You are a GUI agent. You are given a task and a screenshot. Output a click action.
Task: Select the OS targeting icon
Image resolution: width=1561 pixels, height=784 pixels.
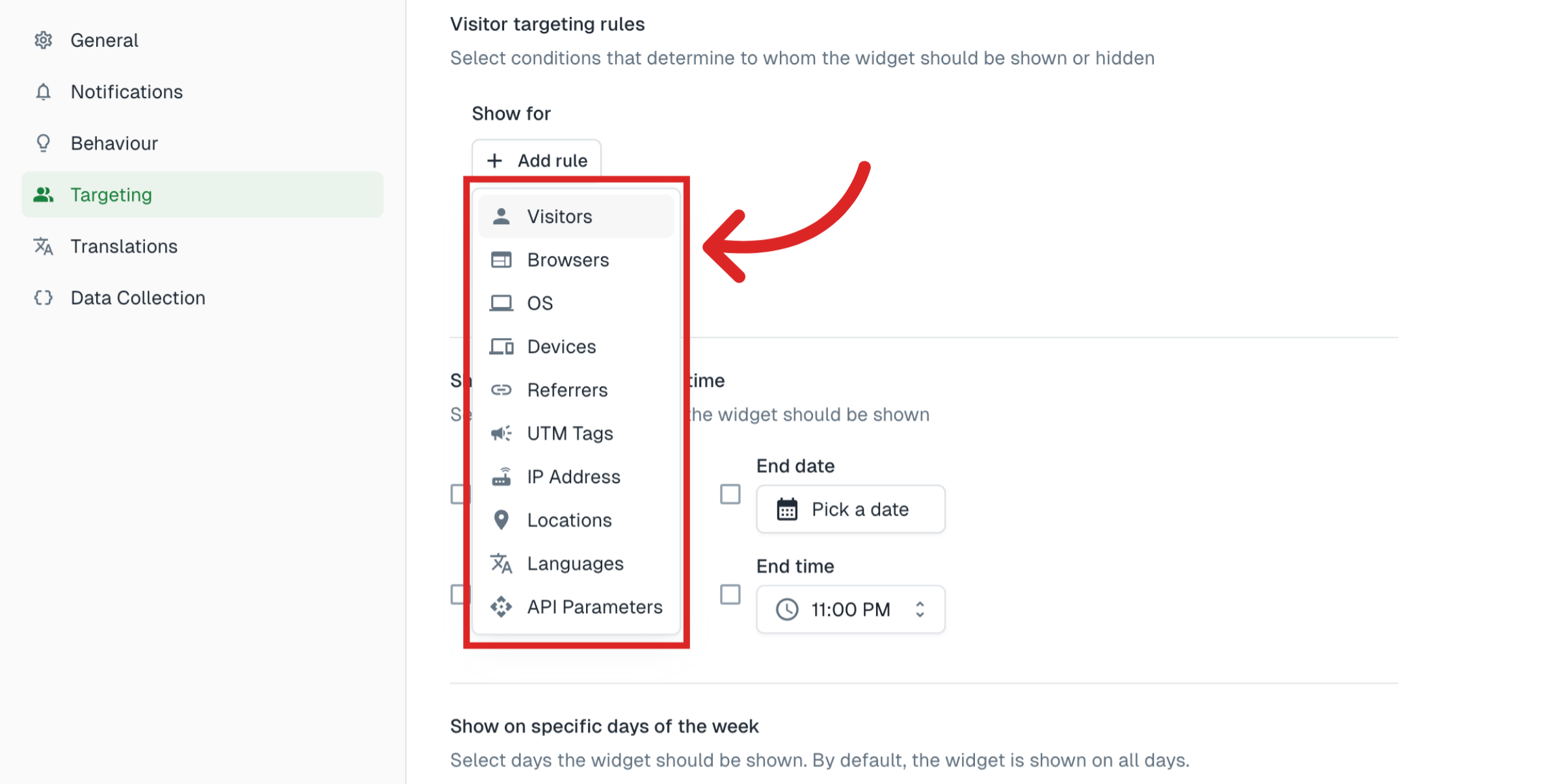coord(501,302)
